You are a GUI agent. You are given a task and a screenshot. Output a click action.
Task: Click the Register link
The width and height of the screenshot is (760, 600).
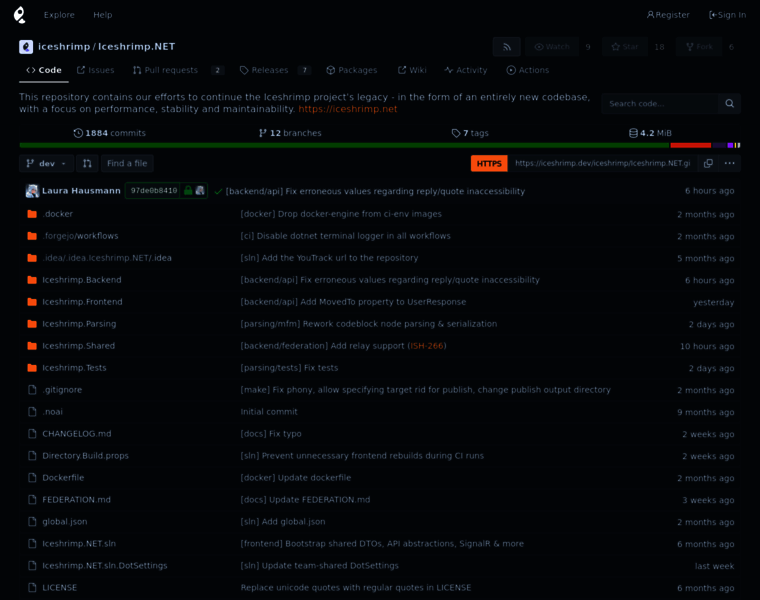[668, 15]
